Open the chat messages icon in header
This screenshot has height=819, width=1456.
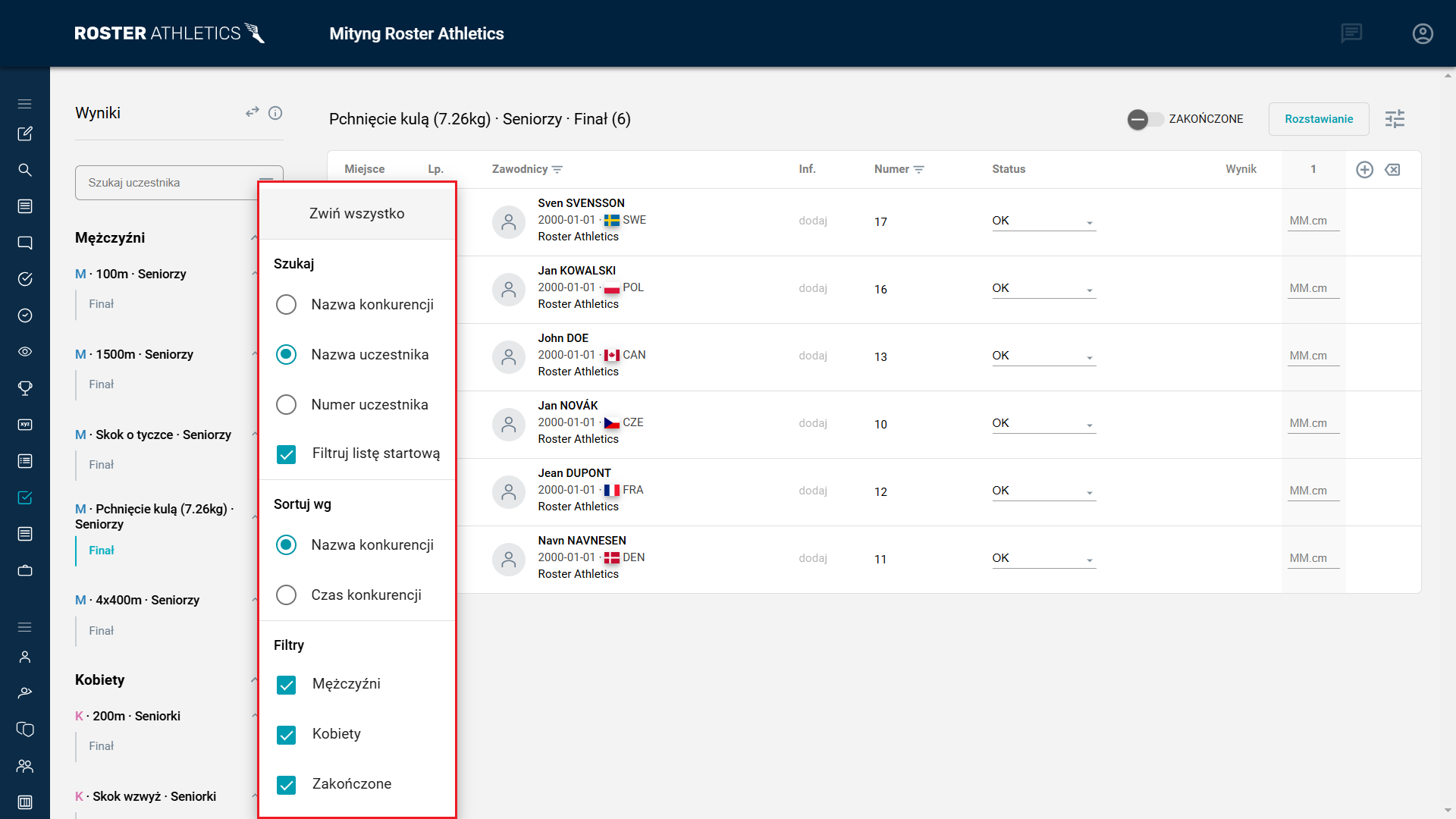click(x=1351, y=33)
